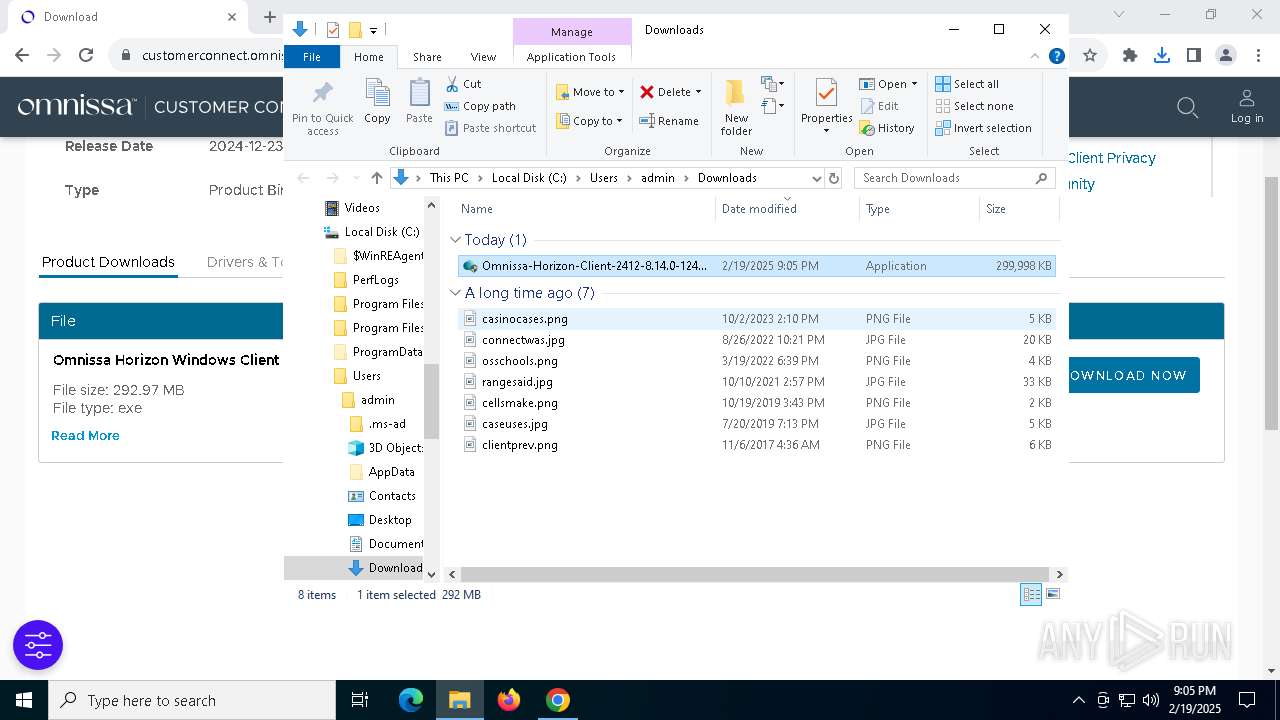Open the File tab
This screenshot has height=720, width=1280.
click(x=312, y=57)
